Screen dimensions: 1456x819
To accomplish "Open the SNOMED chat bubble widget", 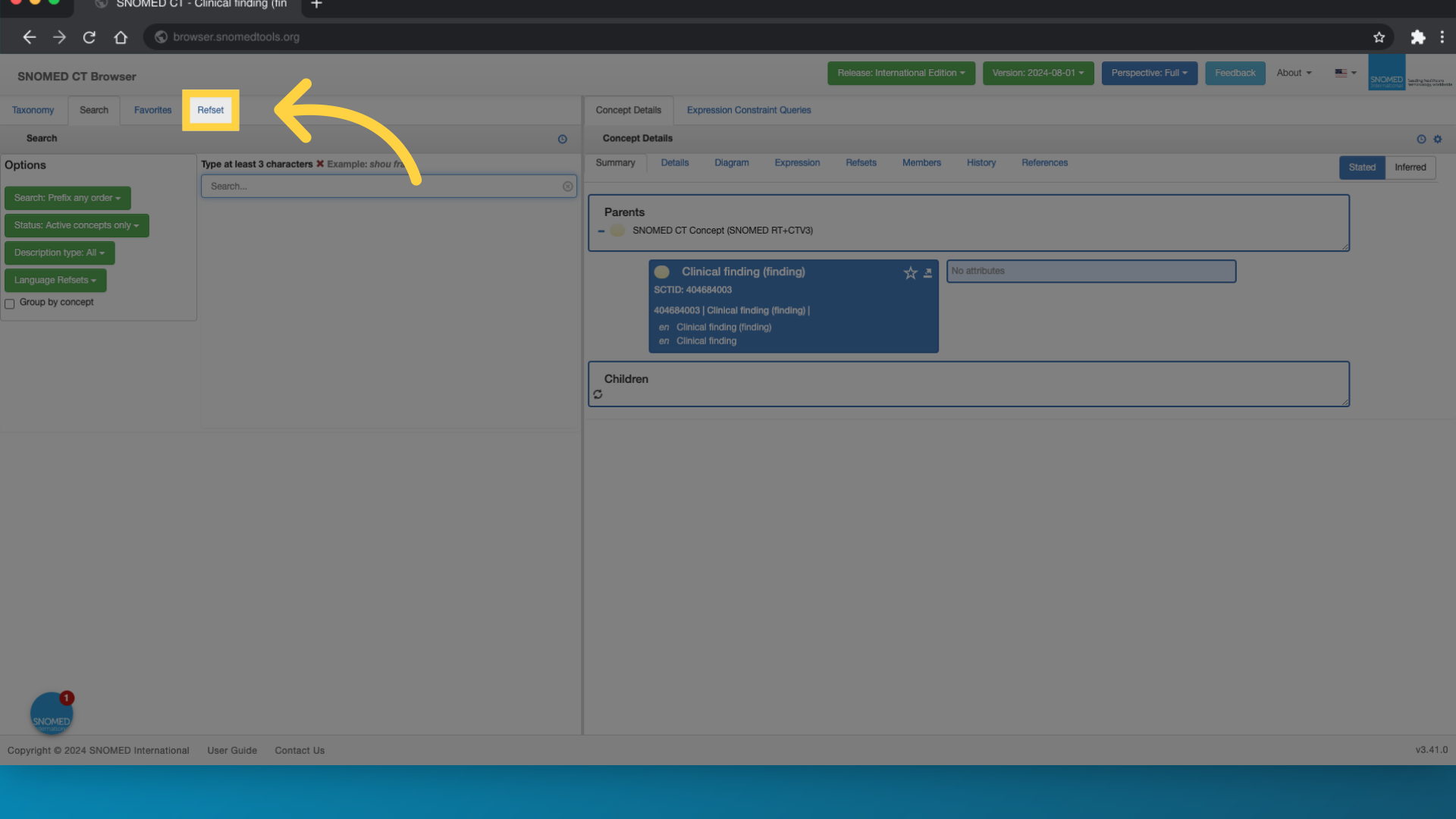I will coord(52,714).
